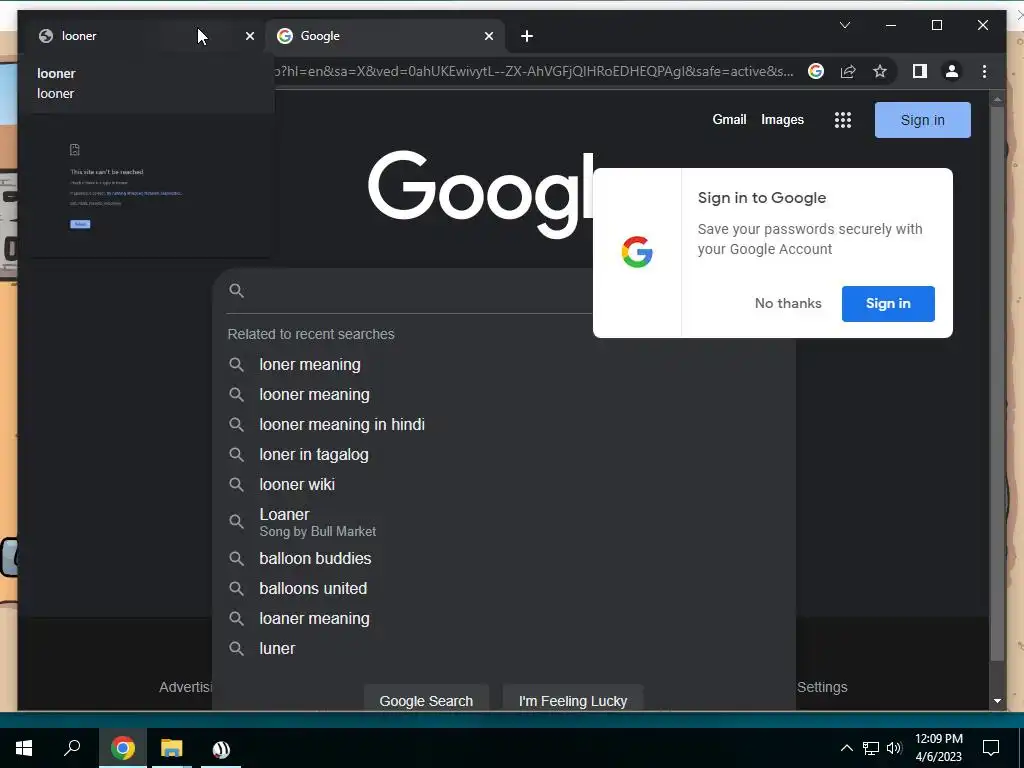Switch to the Google tab
1024x768 pixels.
click(x=385, y=36)
